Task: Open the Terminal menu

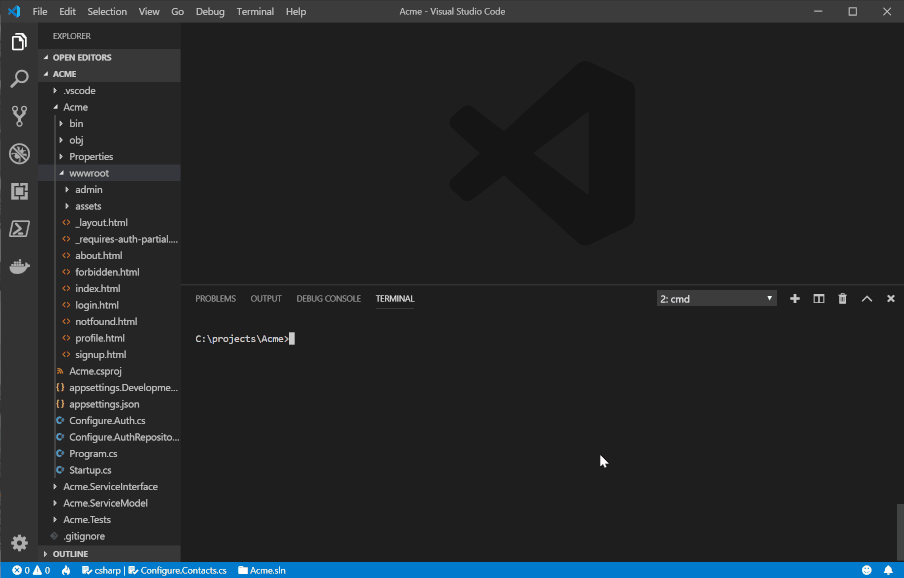Action: tap(255, 12)
